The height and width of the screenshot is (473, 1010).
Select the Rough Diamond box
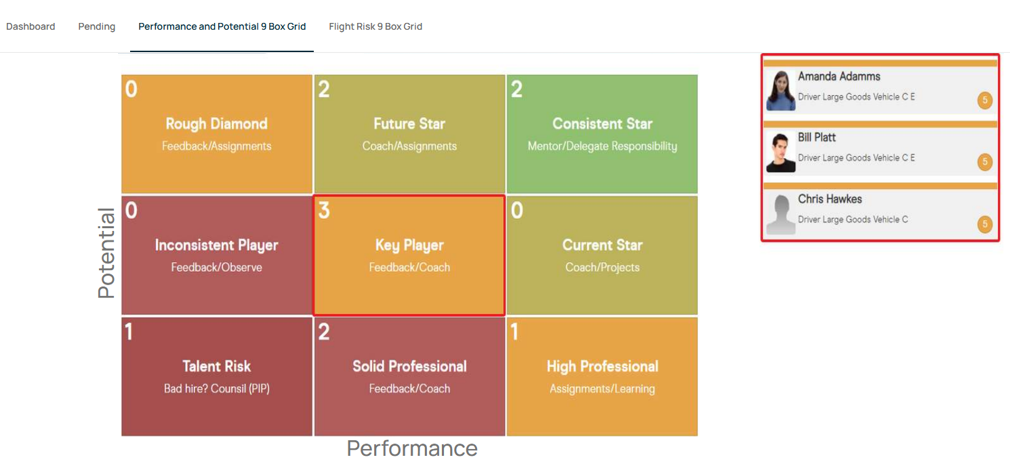pos(216,134)
